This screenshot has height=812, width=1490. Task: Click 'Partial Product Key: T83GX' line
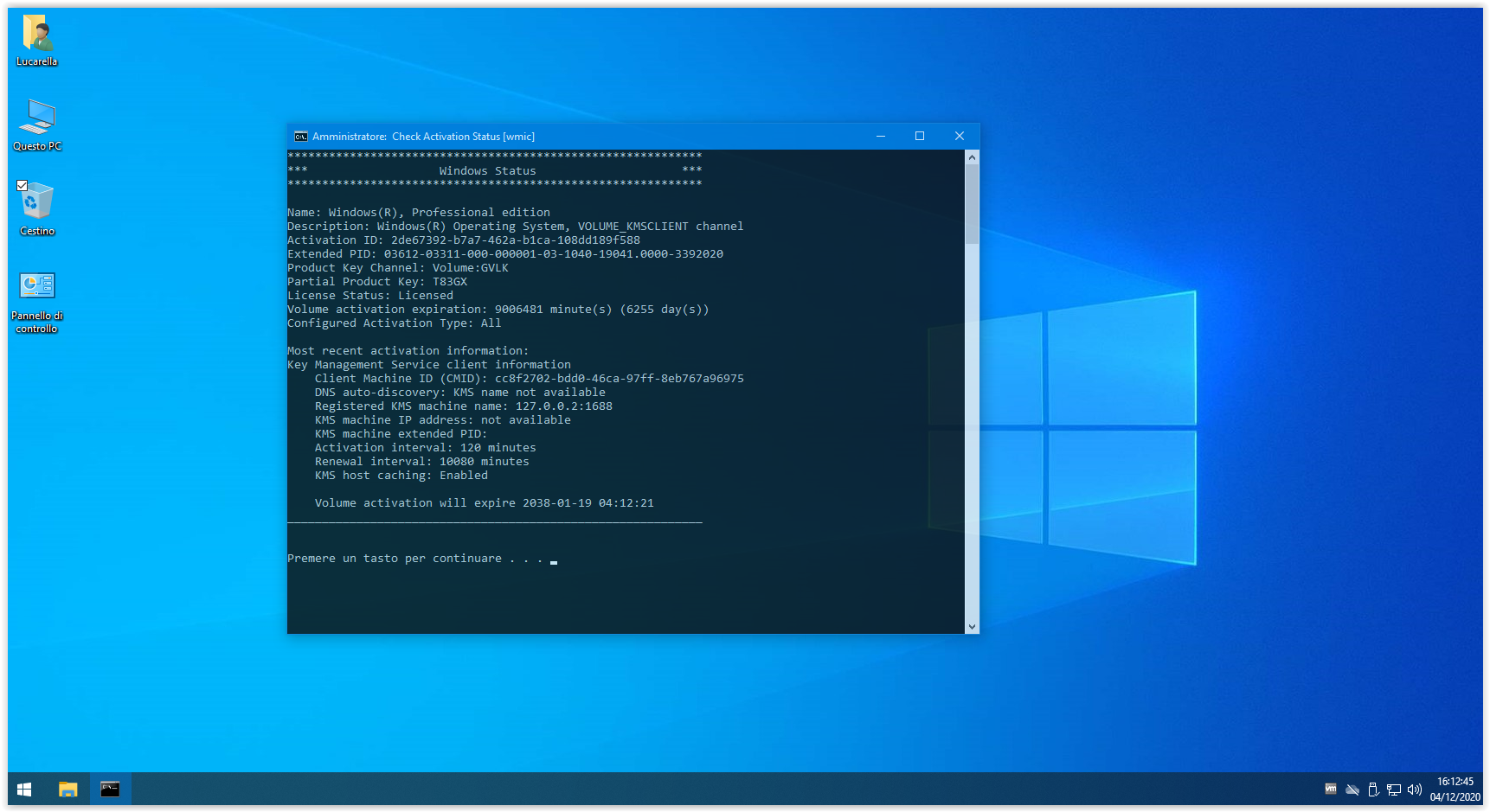point(377,282)
